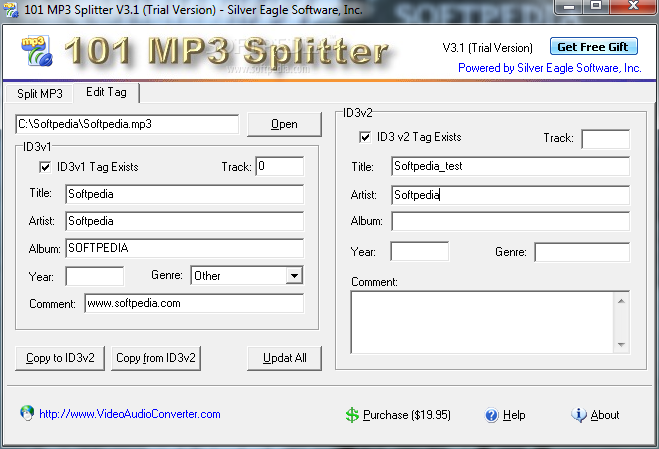This screenshot has width=659, height=449.
Task: Open the VideoAudioConverter.com link
Action: tap(130, 414)
